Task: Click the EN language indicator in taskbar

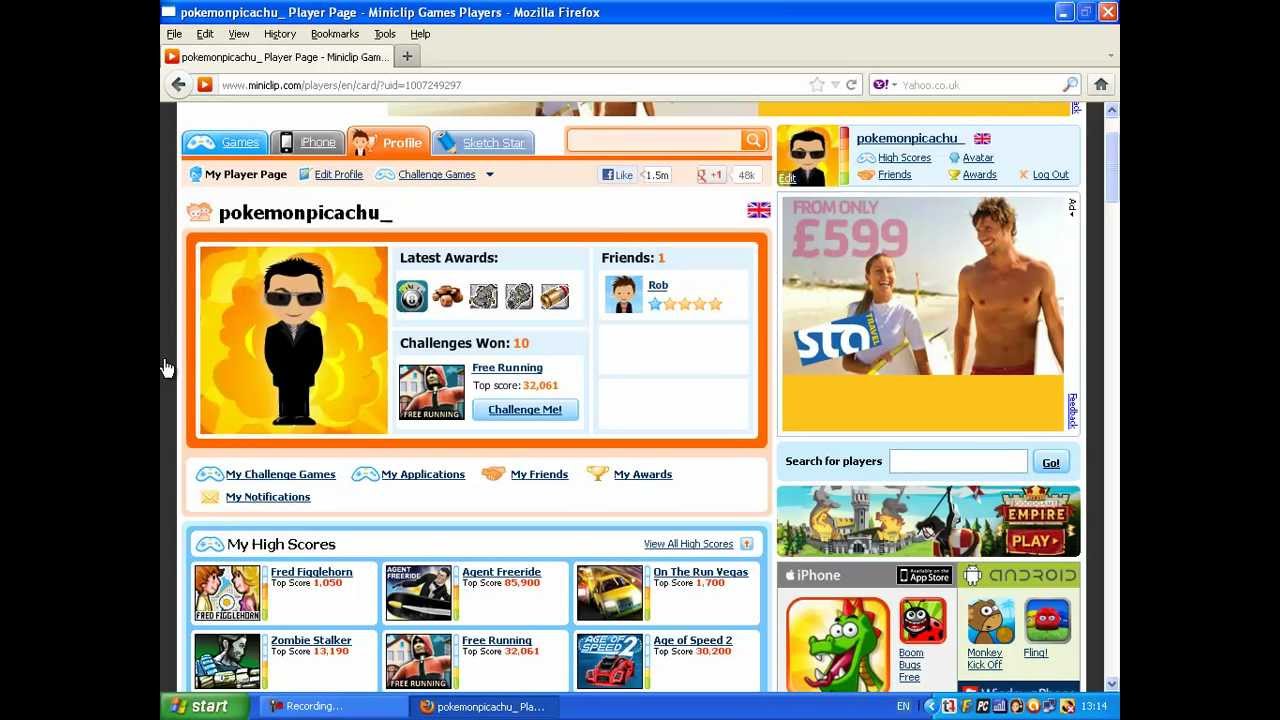Action: [903, 706]
